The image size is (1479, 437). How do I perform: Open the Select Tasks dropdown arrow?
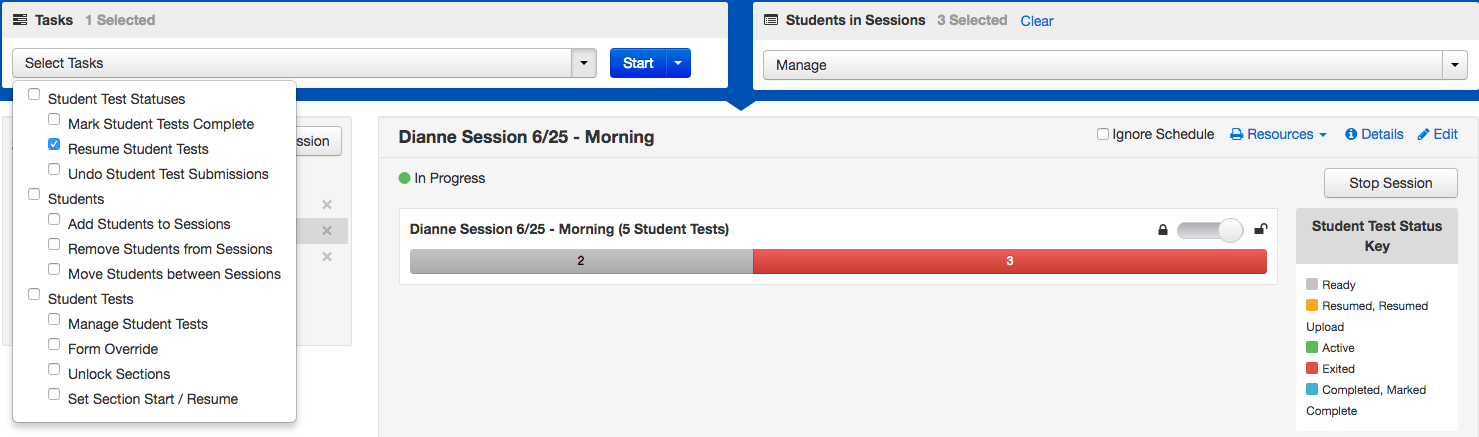(x=584, y=63)
